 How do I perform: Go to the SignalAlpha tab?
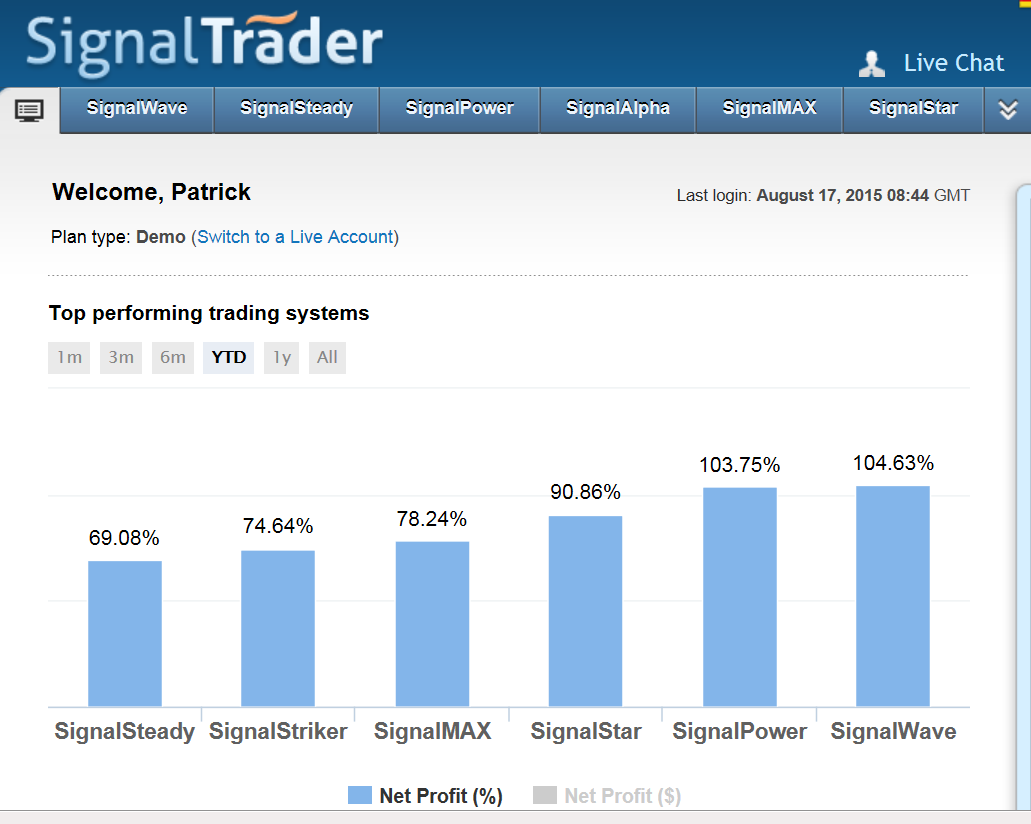pos(617,108)
